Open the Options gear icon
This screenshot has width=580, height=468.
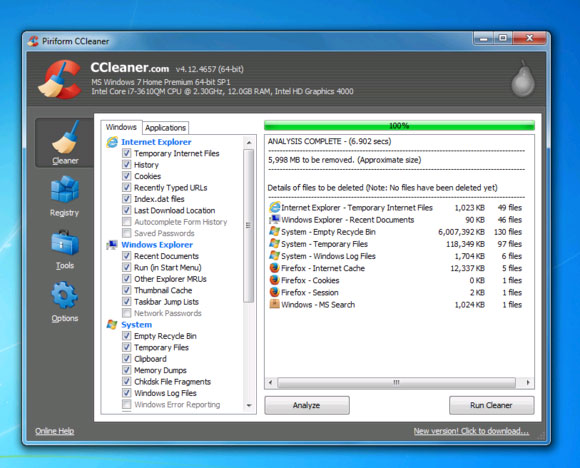pyautogui.click(x=65, y=295)
